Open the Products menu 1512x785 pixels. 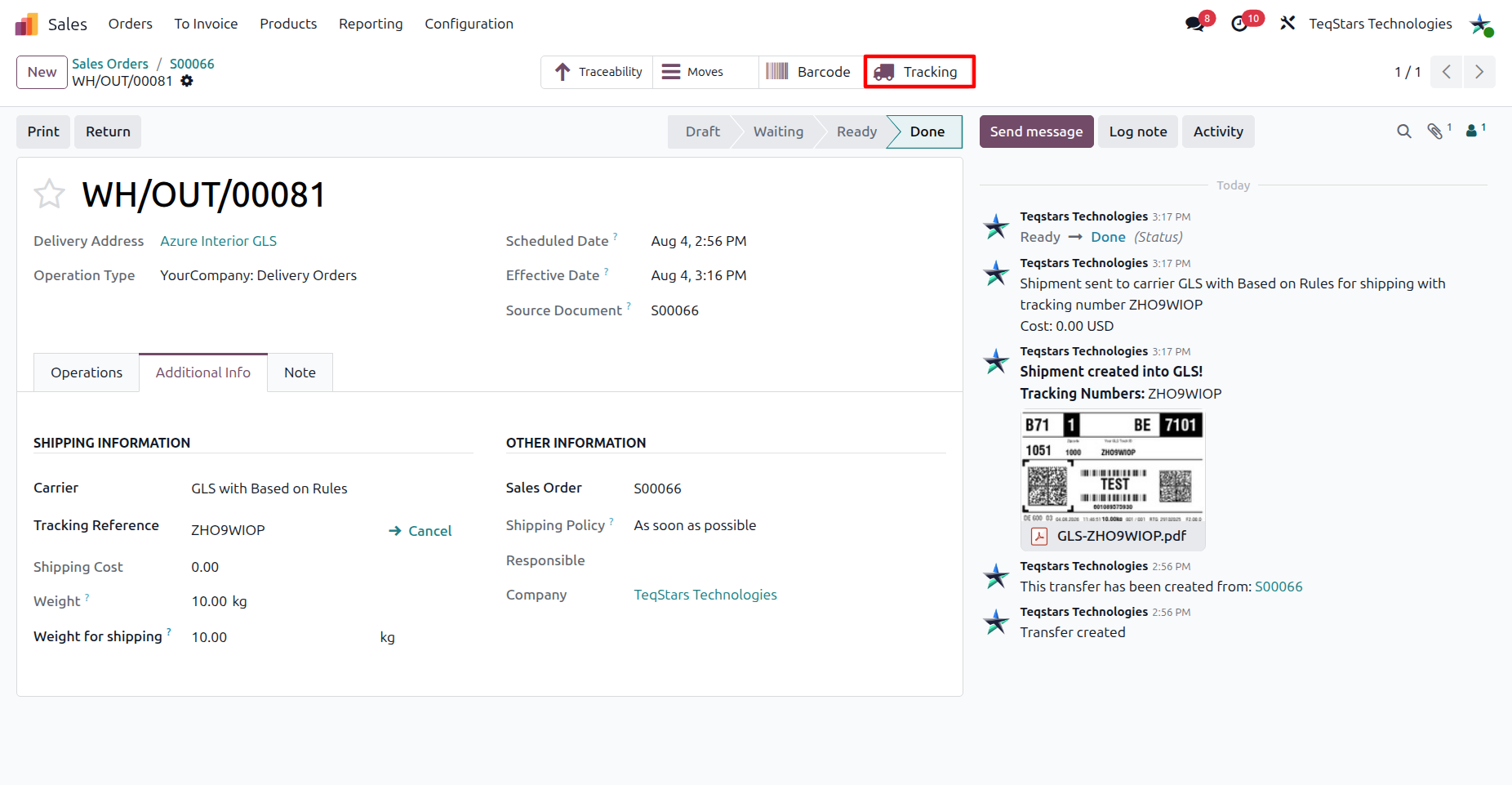288,24
